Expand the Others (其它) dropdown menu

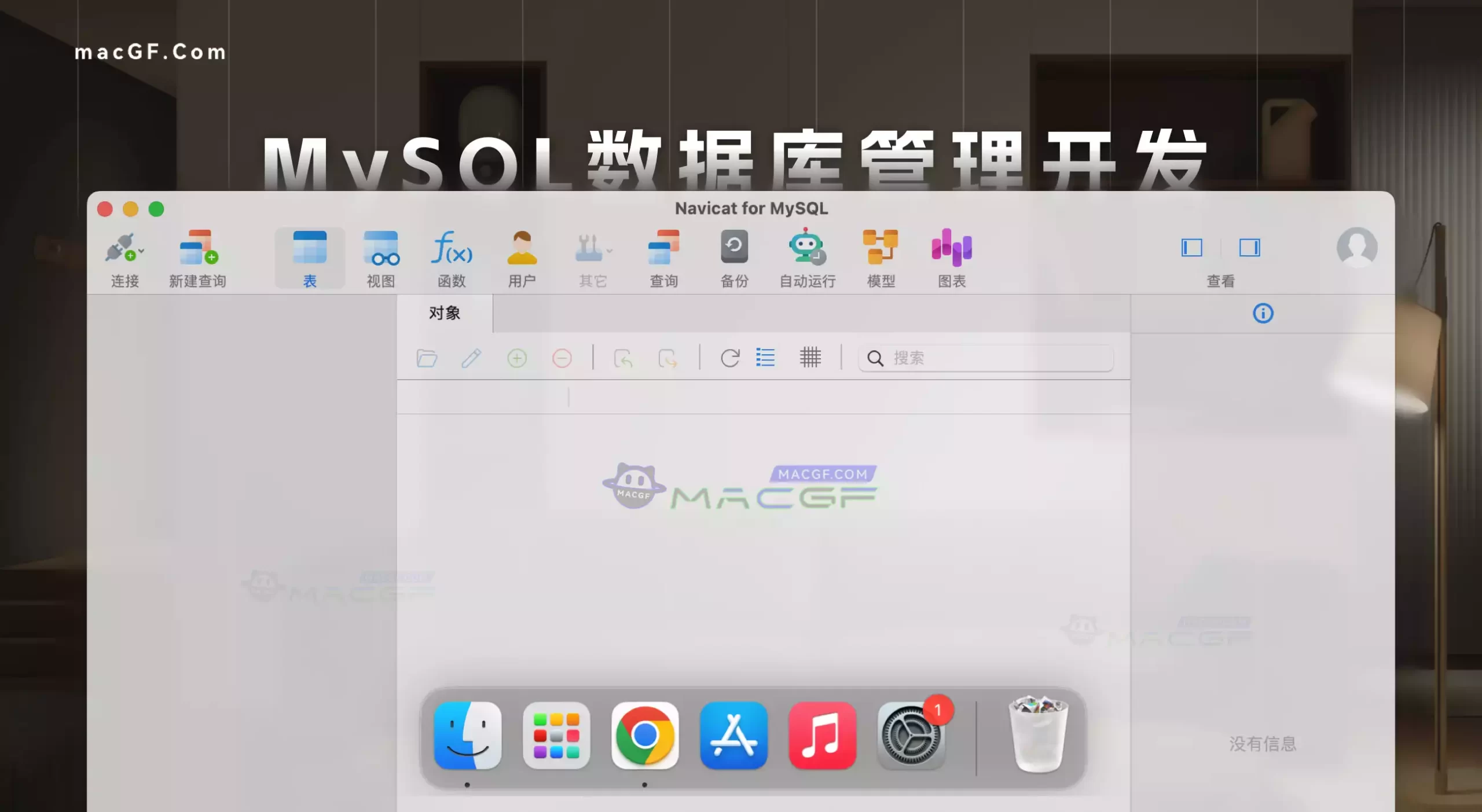(609, 251)
